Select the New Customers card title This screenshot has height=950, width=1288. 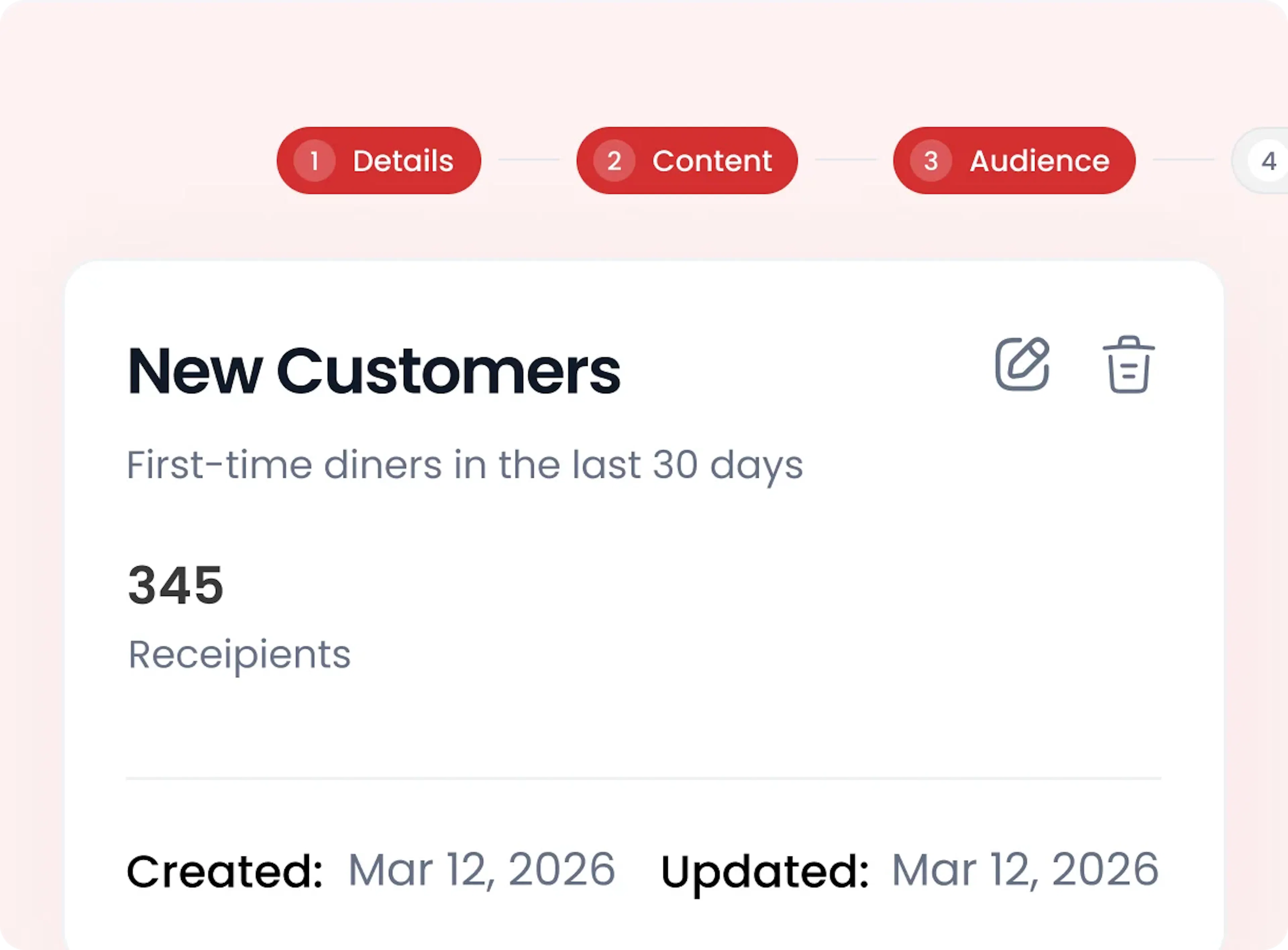pos(374,371)
